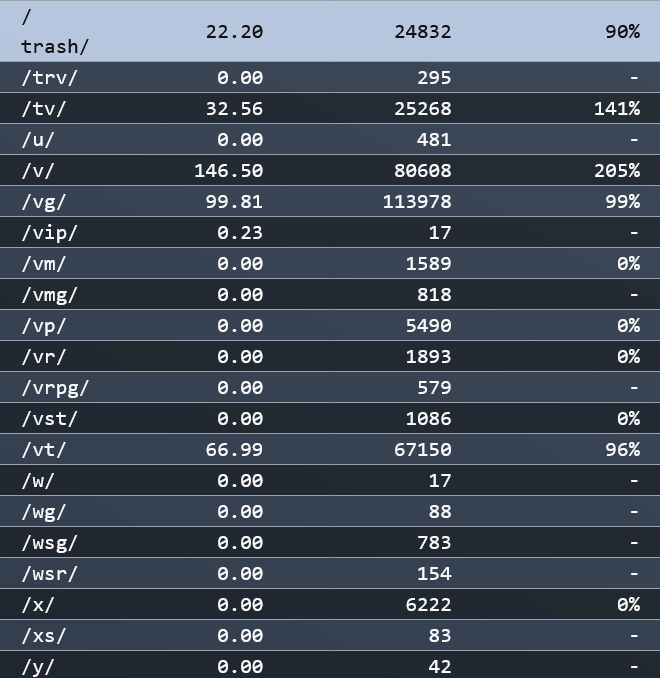Image resolution: width=660 pixels, height=678 pixels.
Task: Select the /vrpg/ board entry
Action: pyautogui.click(x=330, y=387)
